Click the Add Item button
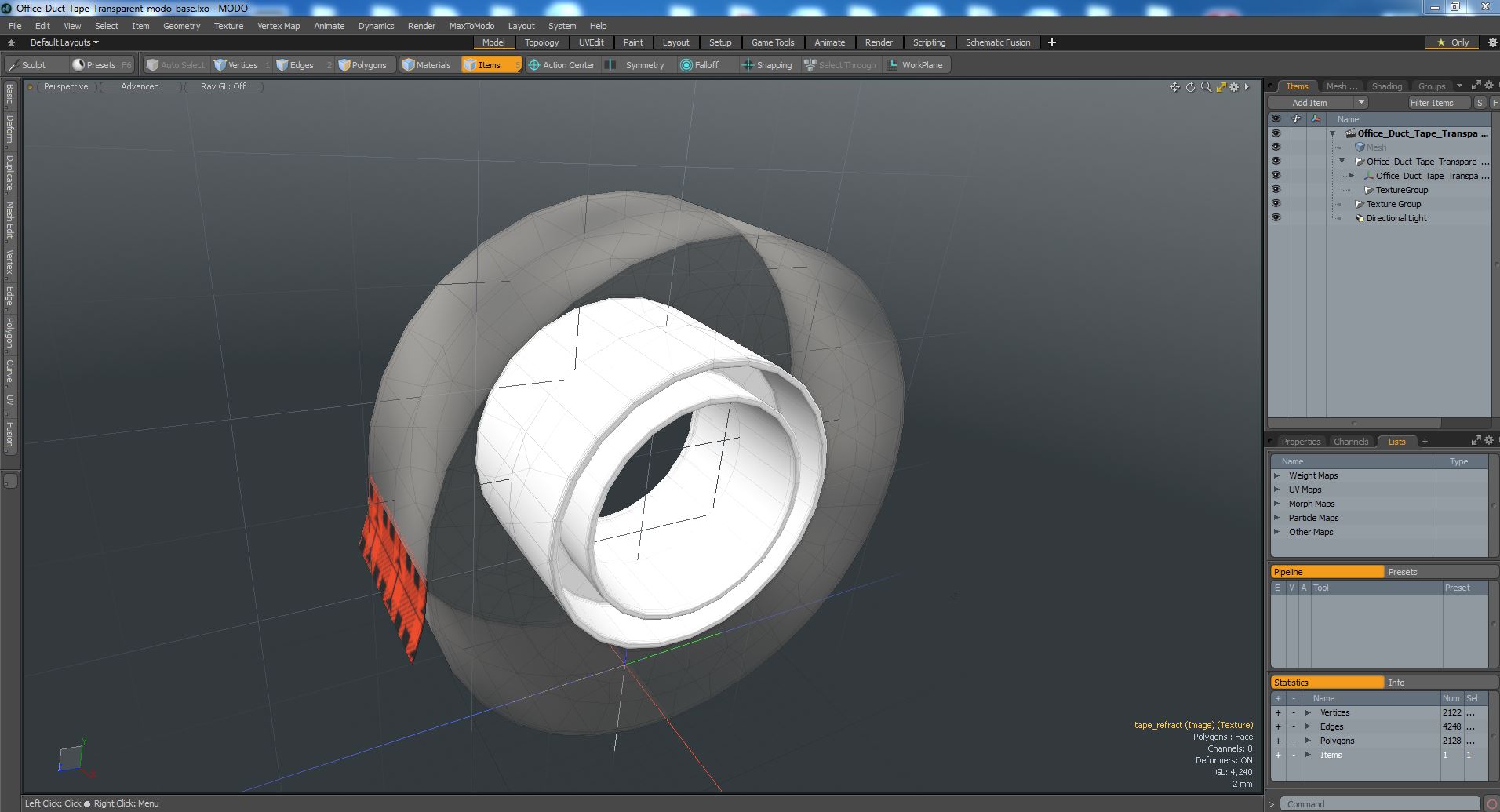Screen dimensions: 1500x812 pyautogui.click(x=1309, y=103)
